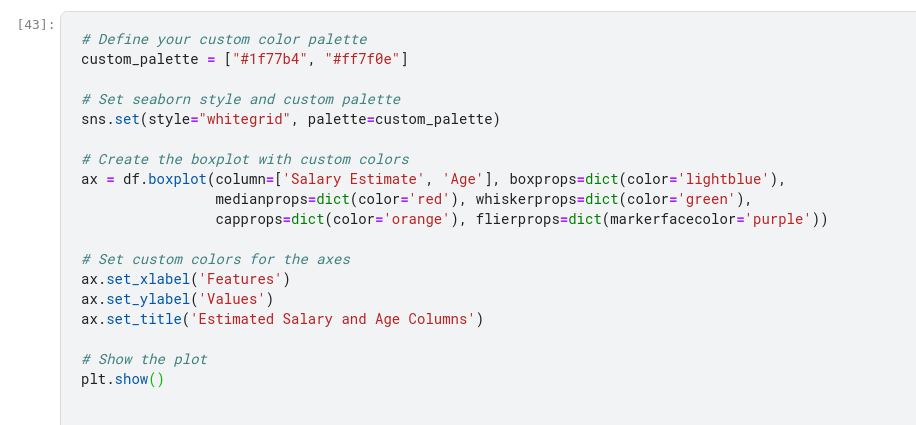Place cursor on the "#1f77b4" hex color string
916x425 pixels.
269,60
